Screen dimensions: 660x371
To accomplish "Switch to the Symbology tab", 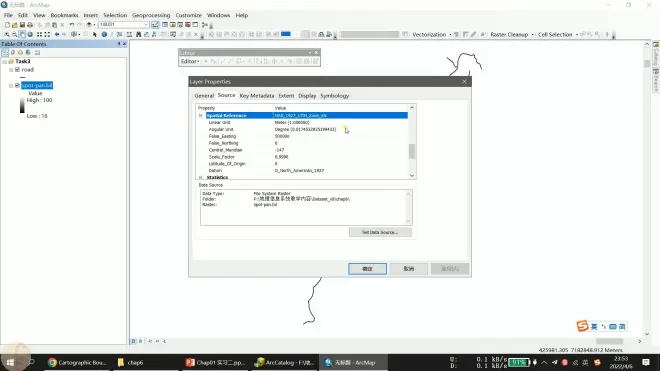I will pos(335,96).
